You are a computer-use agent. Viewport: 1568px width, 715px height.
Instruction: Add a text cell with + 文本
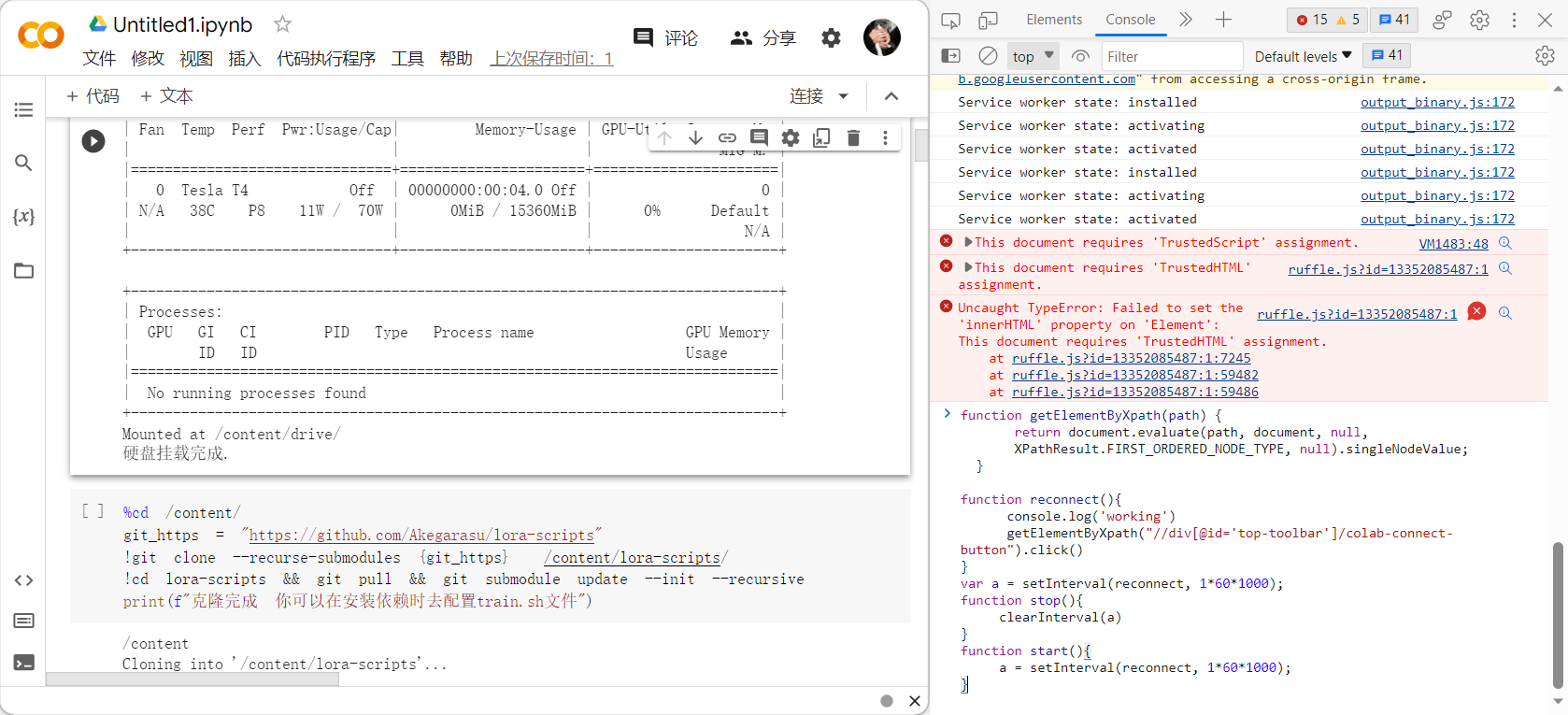coord(166,96)
